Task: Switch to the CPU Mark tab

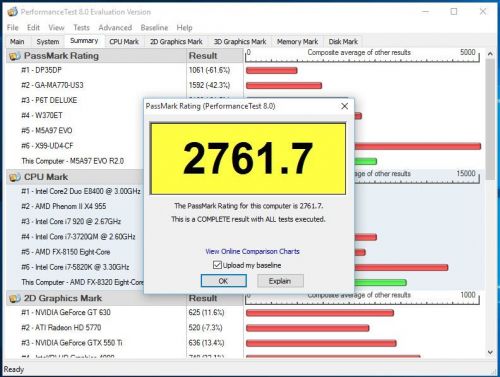Action: (x=124, y=42)
